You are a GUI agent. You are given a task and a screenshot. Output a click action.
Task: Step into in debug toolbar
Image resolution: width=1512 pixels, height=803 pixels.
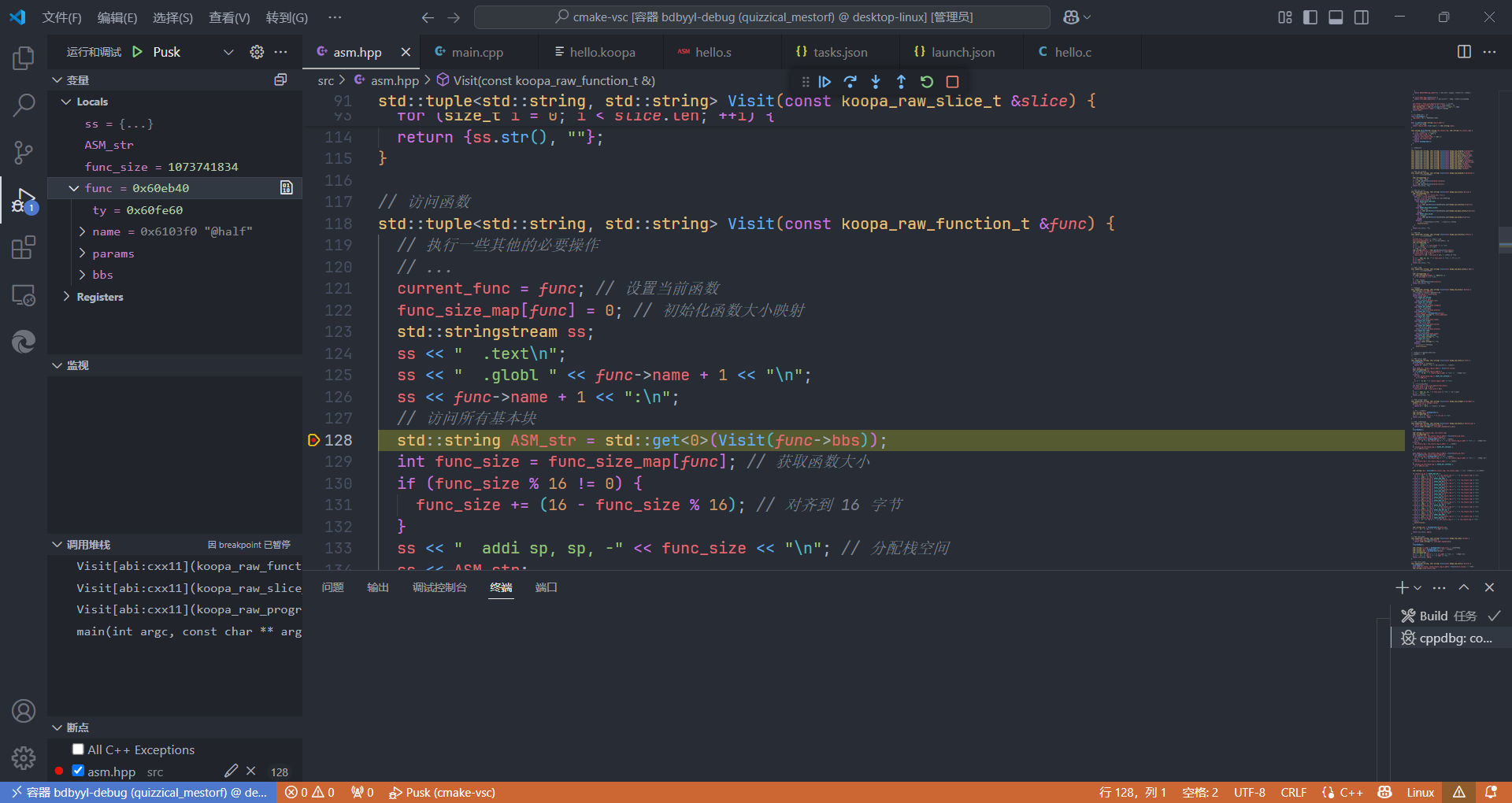[876, 81]
